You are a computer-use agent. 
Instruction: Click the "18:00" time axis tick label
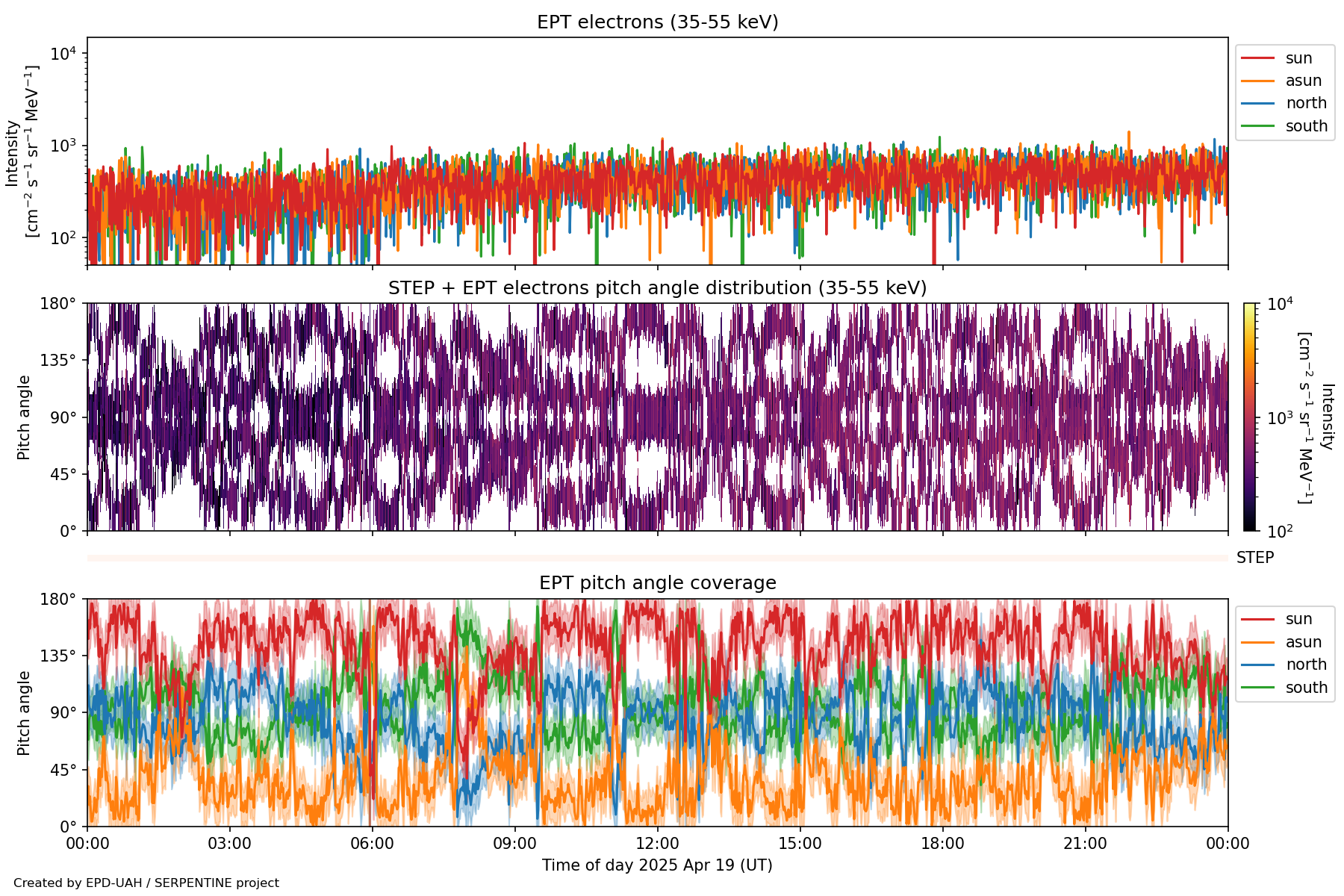point(942,844)
